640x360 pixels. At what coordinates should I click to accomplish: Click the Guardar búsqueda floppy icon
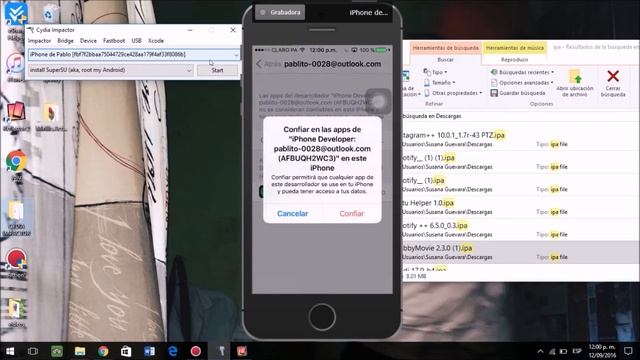494,93
